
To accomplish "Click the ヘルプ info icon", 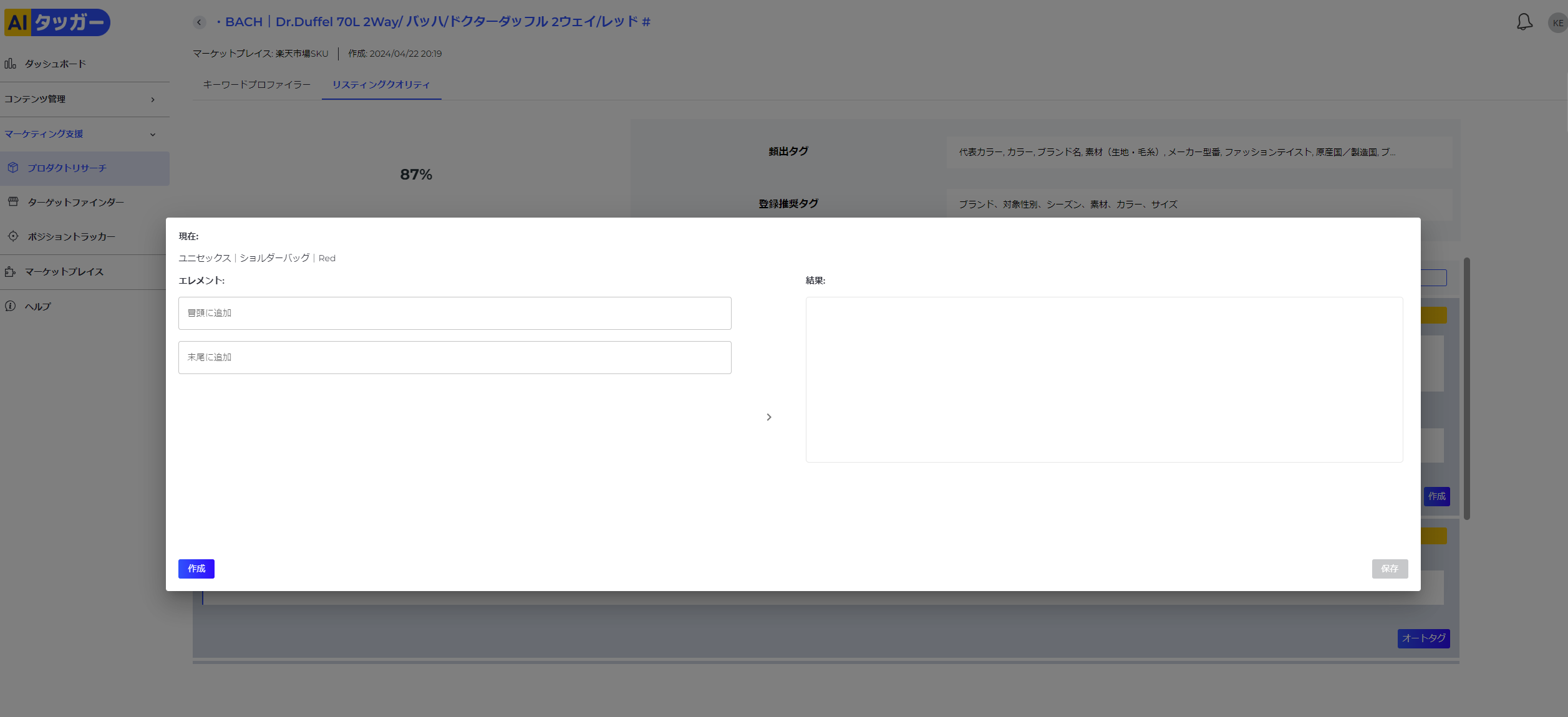I will tap(11, 306).
